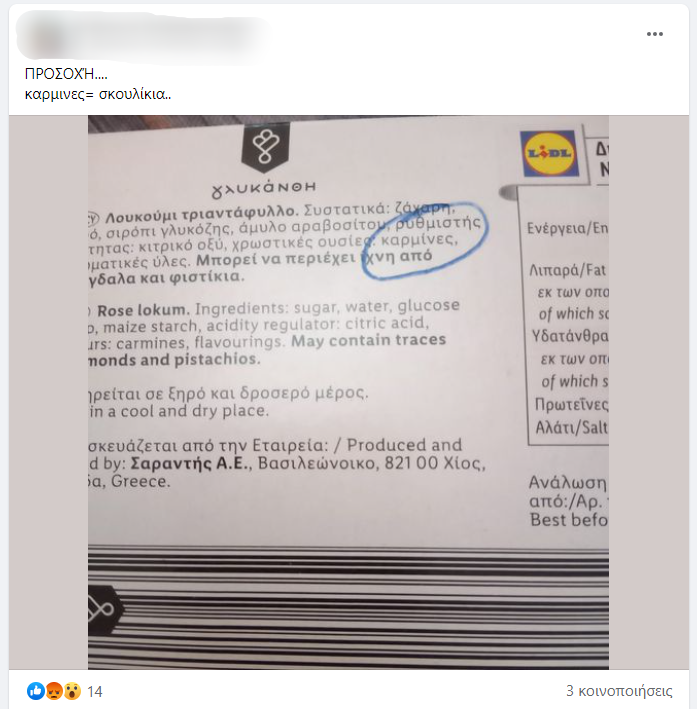Click the Λουκούμι τριαντάφυλλο heading in photo
Image resolution: width=697 pixels, height=709 pixels.
pyautogui.click(x=201, y=214)
